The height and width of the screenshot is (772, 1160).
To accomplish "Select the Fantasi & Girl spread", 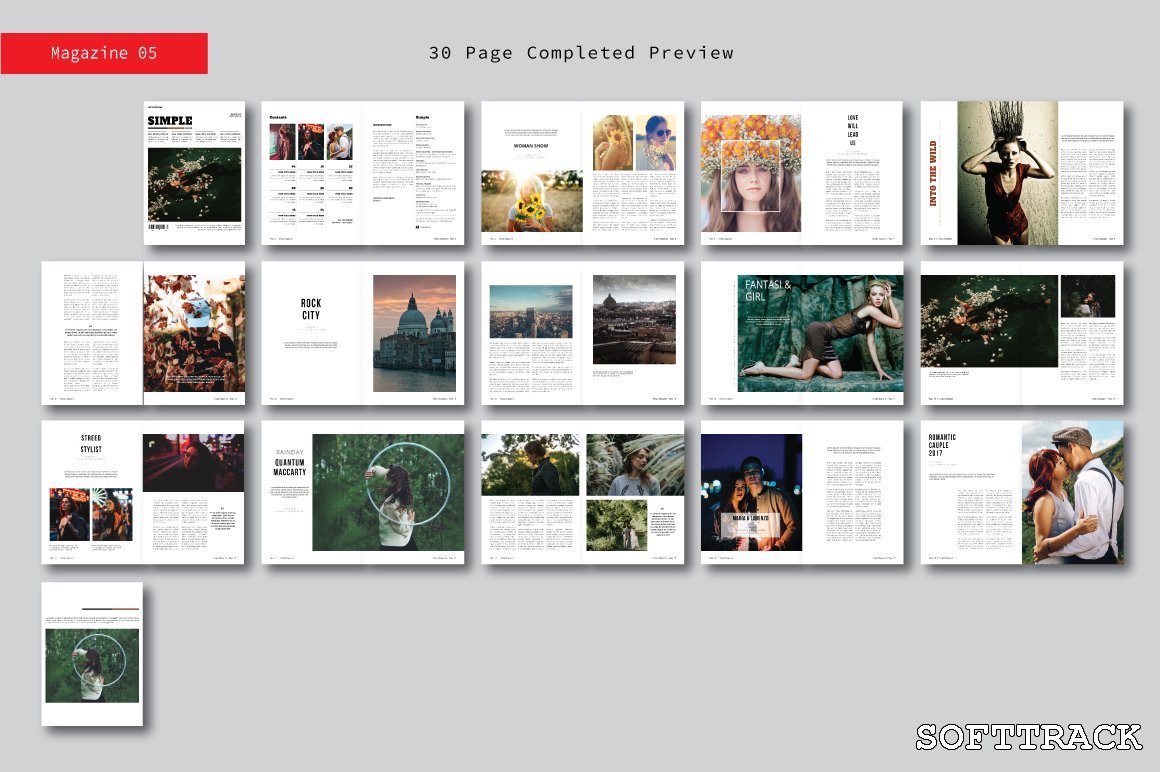I will [802, 333].
